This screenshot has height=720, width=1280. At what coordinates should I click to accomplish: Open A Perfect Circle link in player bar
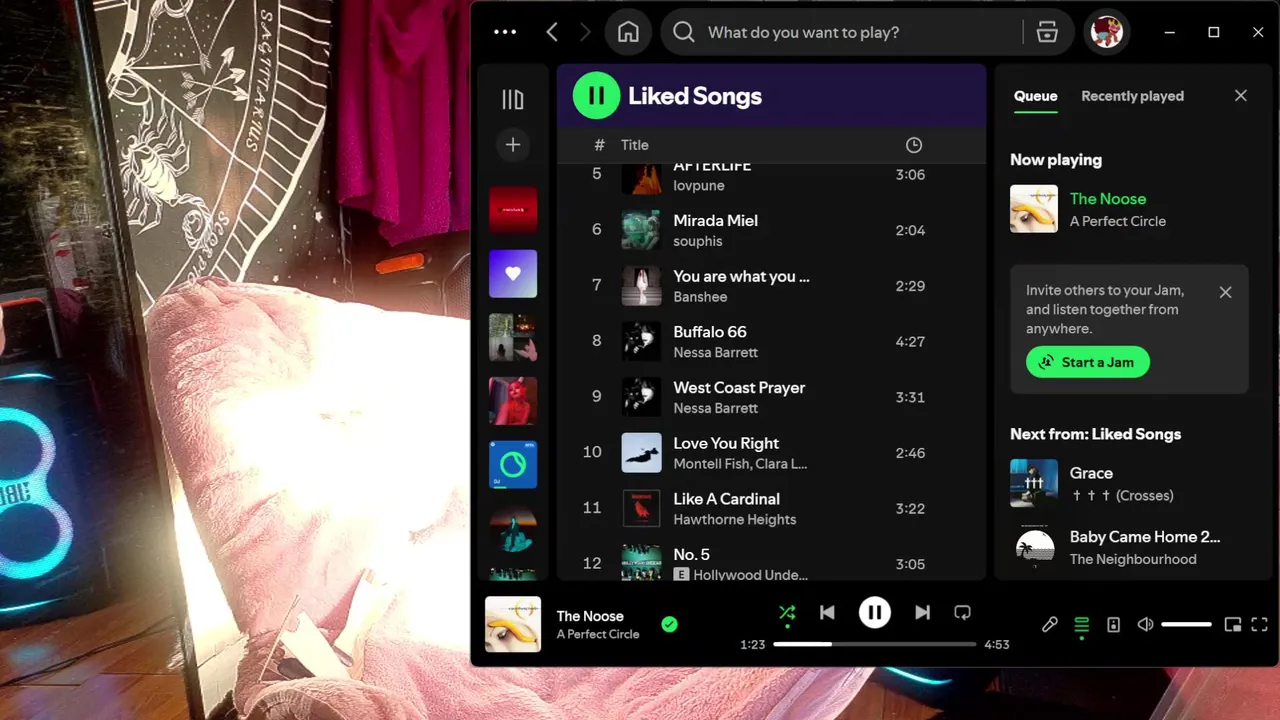pyautogui.click(x=598, y=634)
